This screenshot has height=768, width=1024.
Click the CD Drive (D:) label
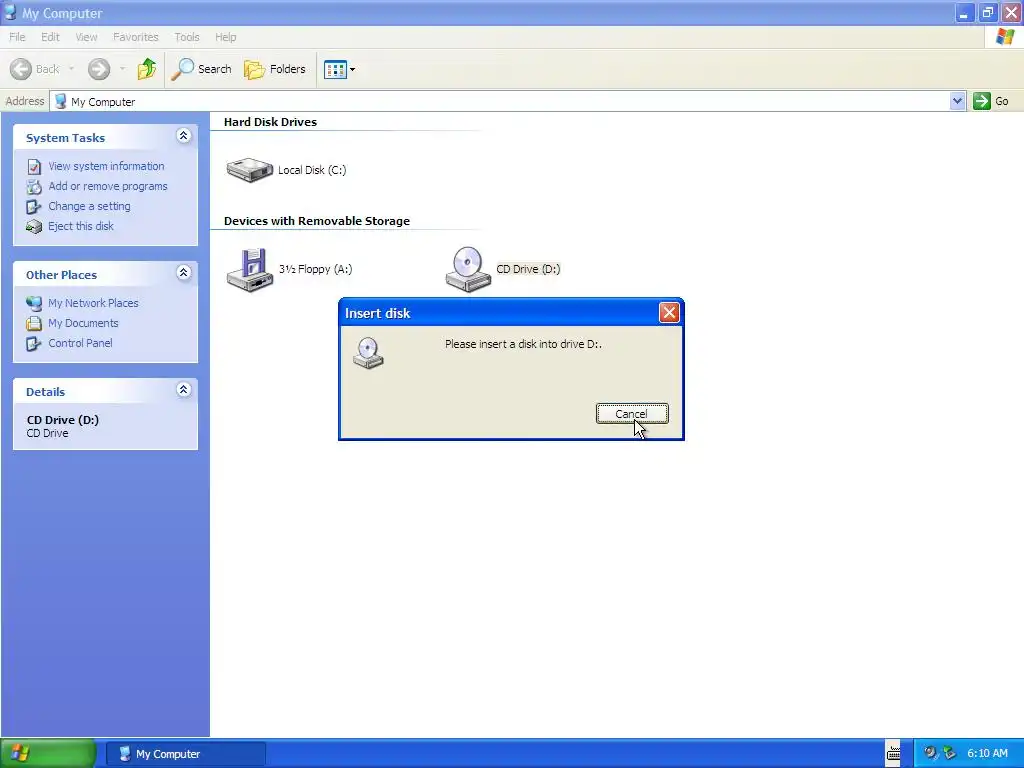(x=528, y=269)
